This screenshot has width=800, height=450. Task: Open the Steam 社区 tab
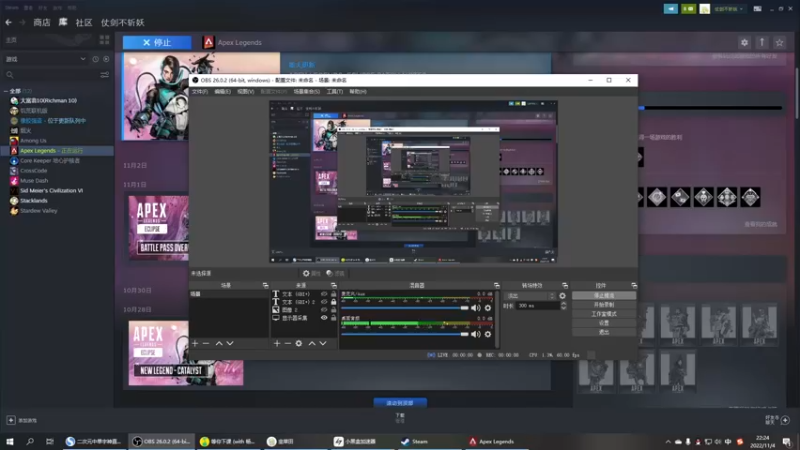tap(84, 22)
